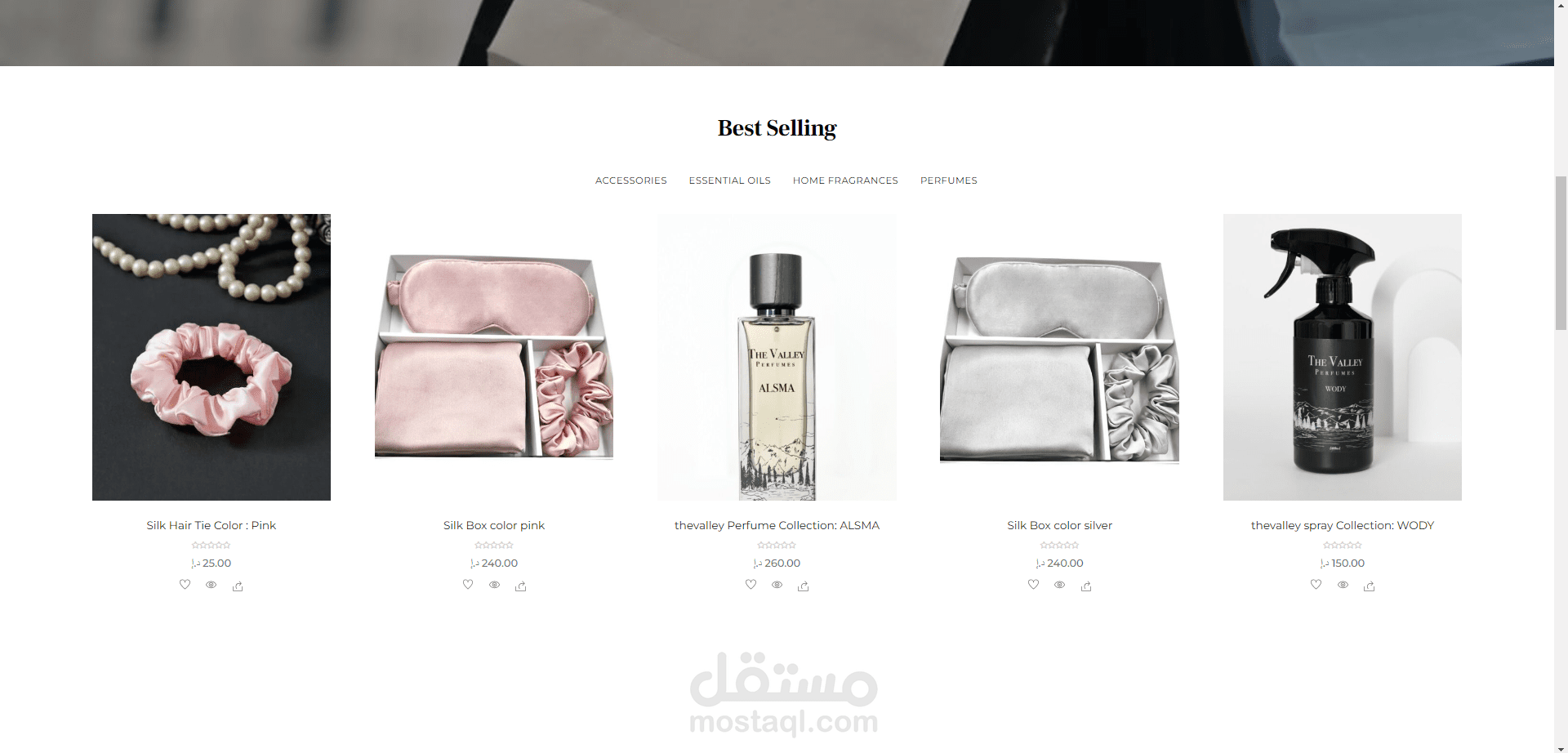Quick view Silk Box color silver
This screenshot has width=1568, height=753.
[1060, 585]
